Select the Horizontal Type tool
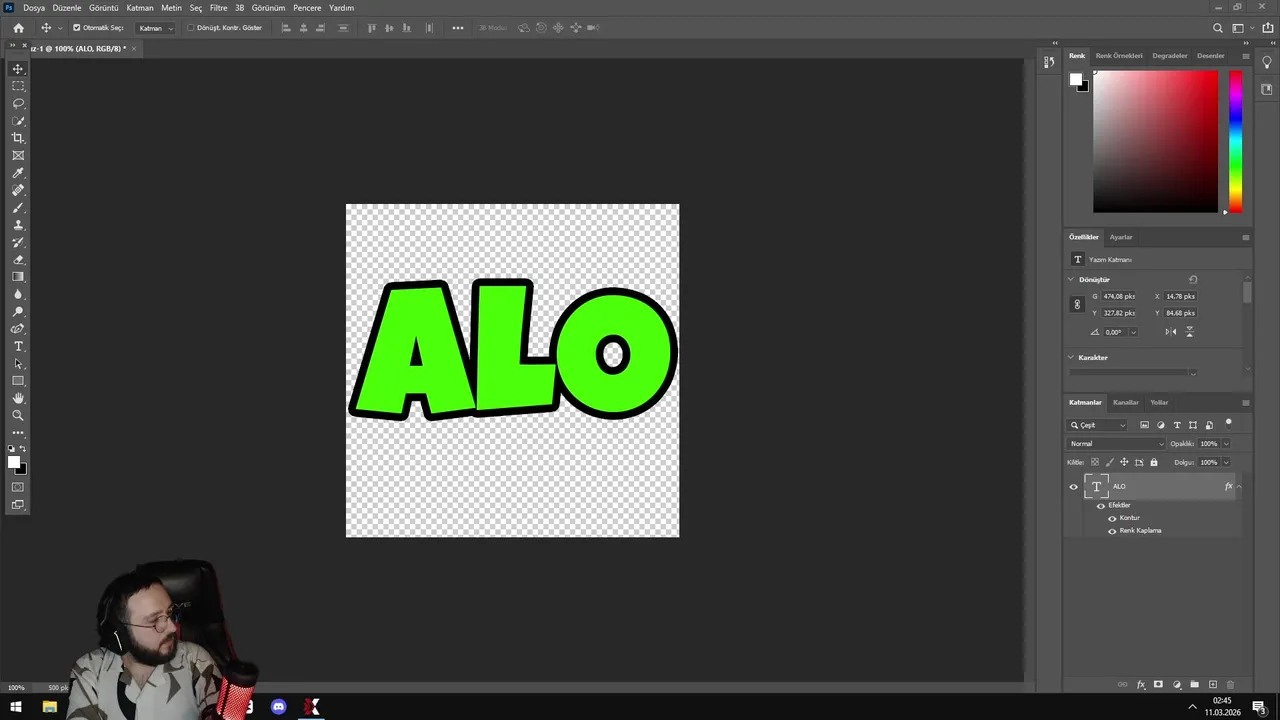Viewport: 1280px width, 720px height. tap(18, 346)
